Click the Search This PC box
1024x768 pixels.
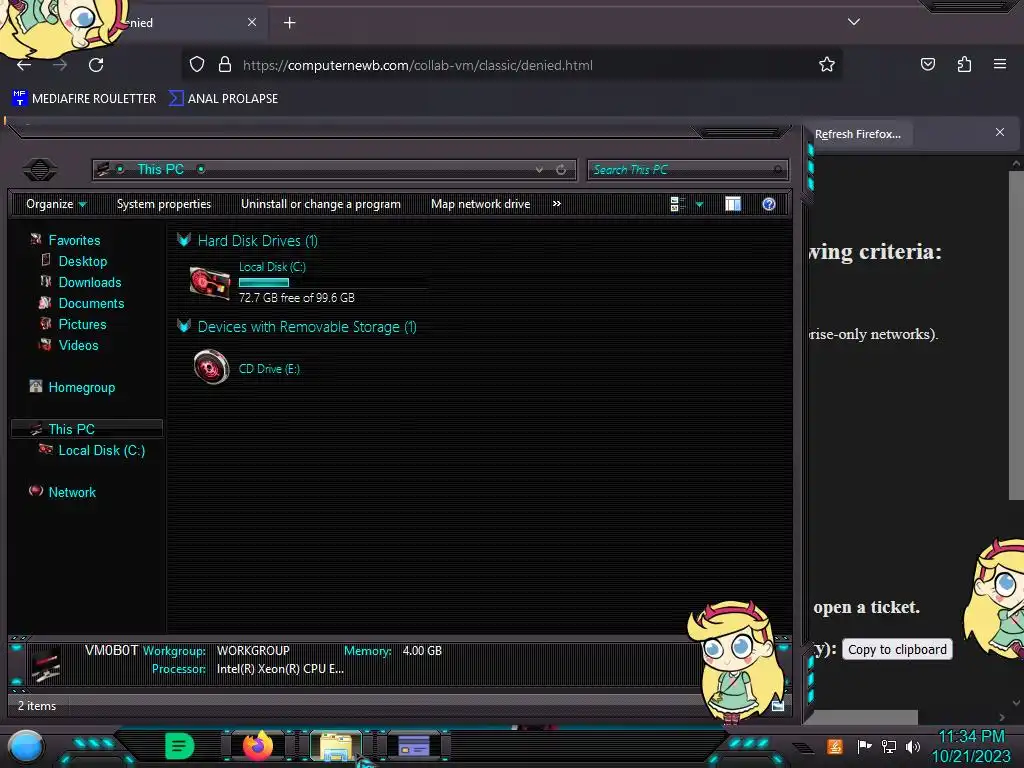coord(687,170)
